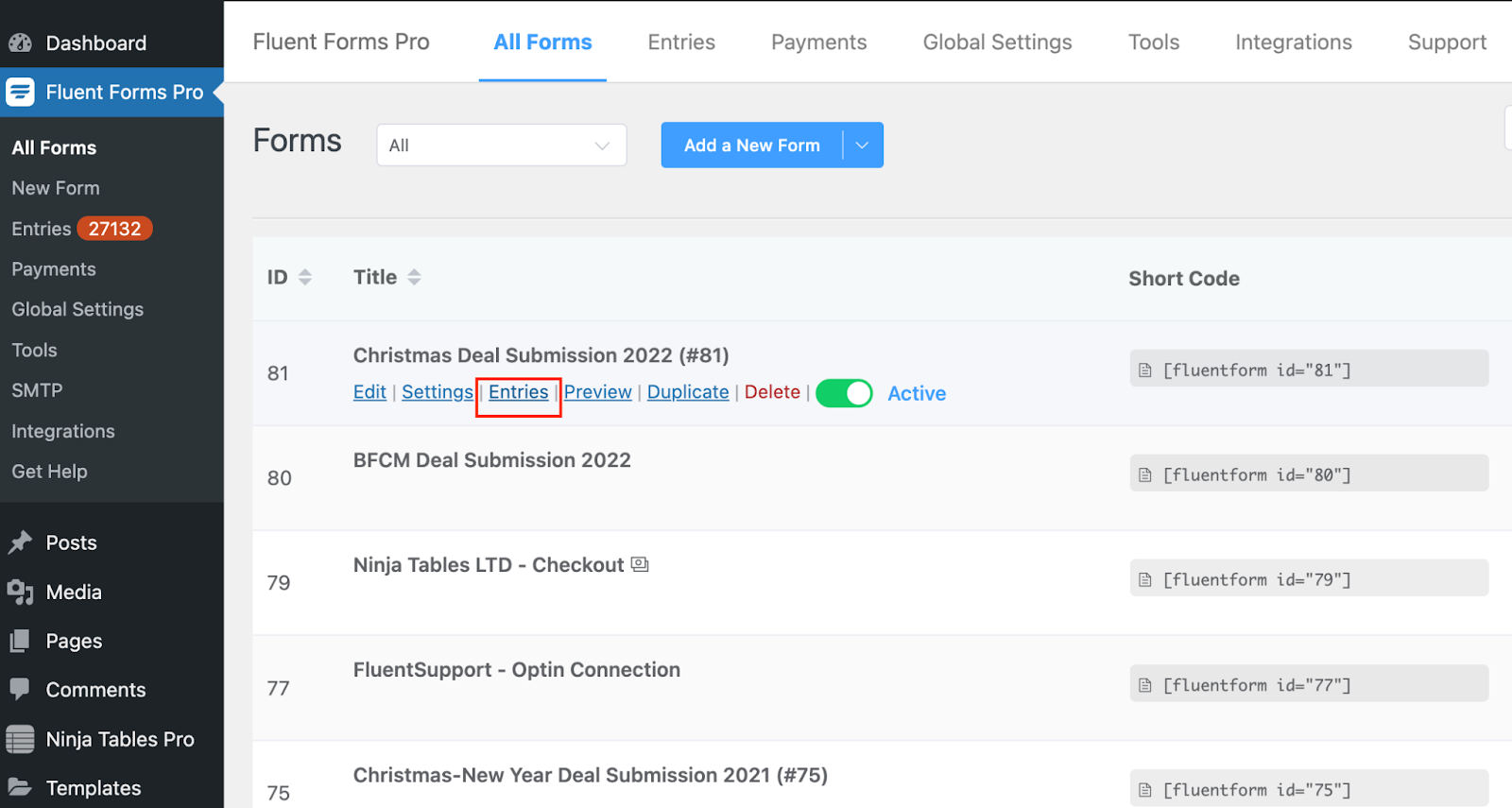The image size is (1512, 808).
Task: Click the Comments bubble icon
Action: 20,689
